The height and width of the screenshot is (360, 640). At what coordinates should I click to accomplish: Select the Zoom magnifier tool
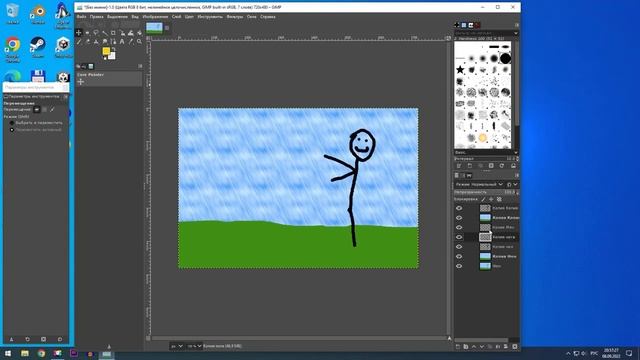pyautogui.click(x=140, y=42)
